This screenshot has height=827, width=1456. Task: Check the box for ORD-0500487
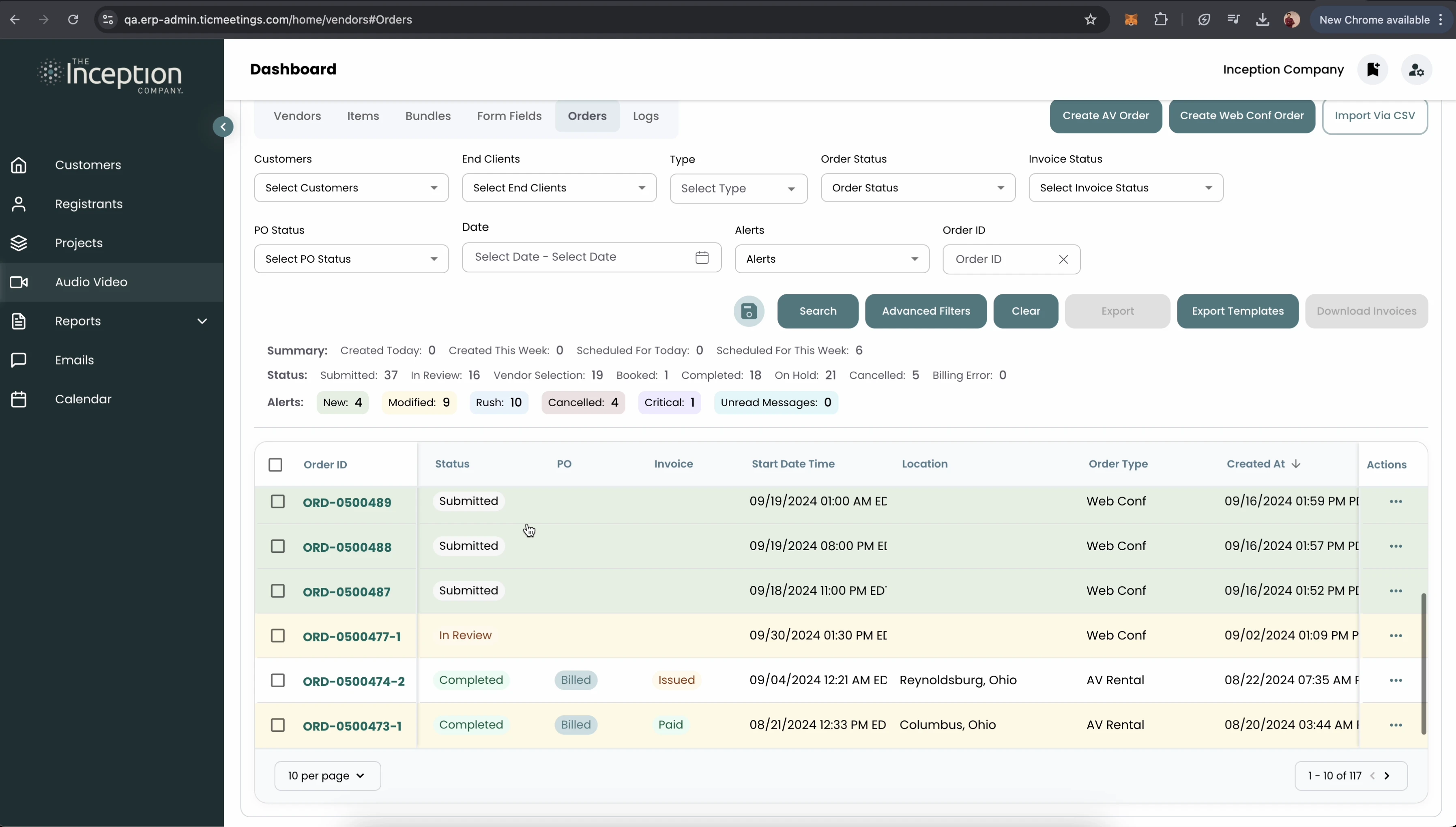point(278,591)
